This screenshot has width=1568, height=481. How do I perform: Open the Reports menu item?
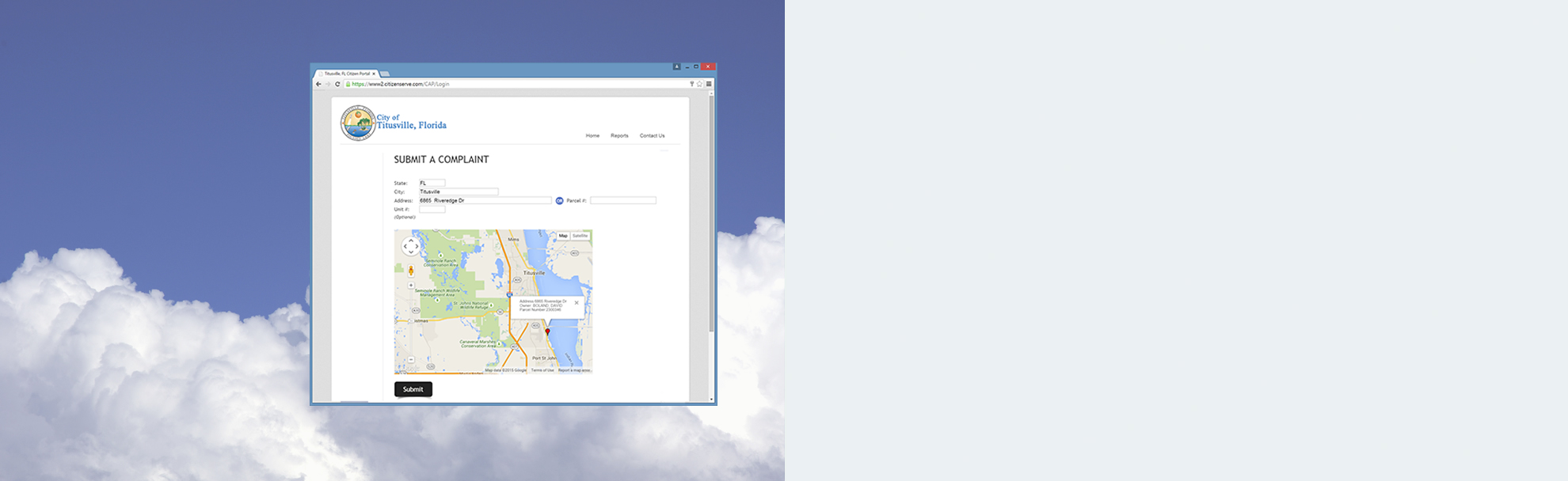coord(619,136)
